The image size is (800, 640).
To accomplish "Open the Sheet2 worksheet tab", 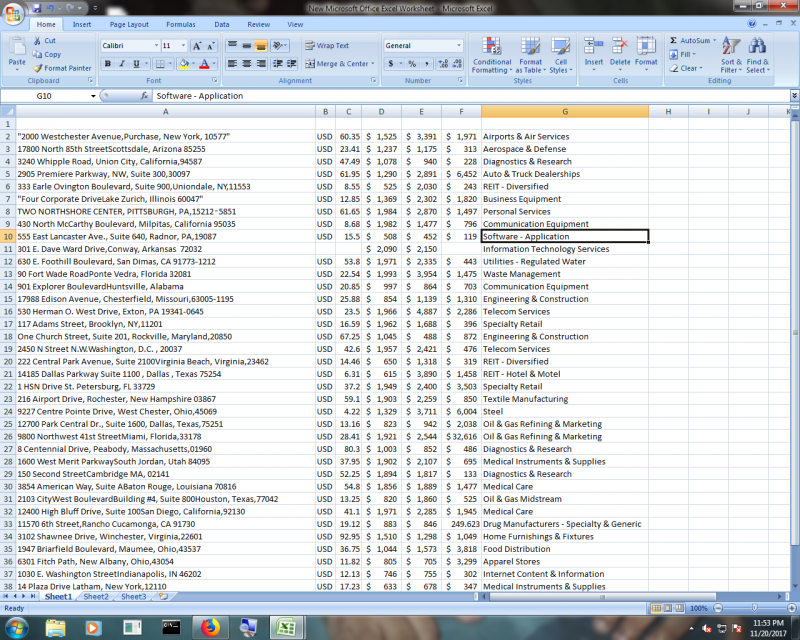I will [x=96, y=596].
